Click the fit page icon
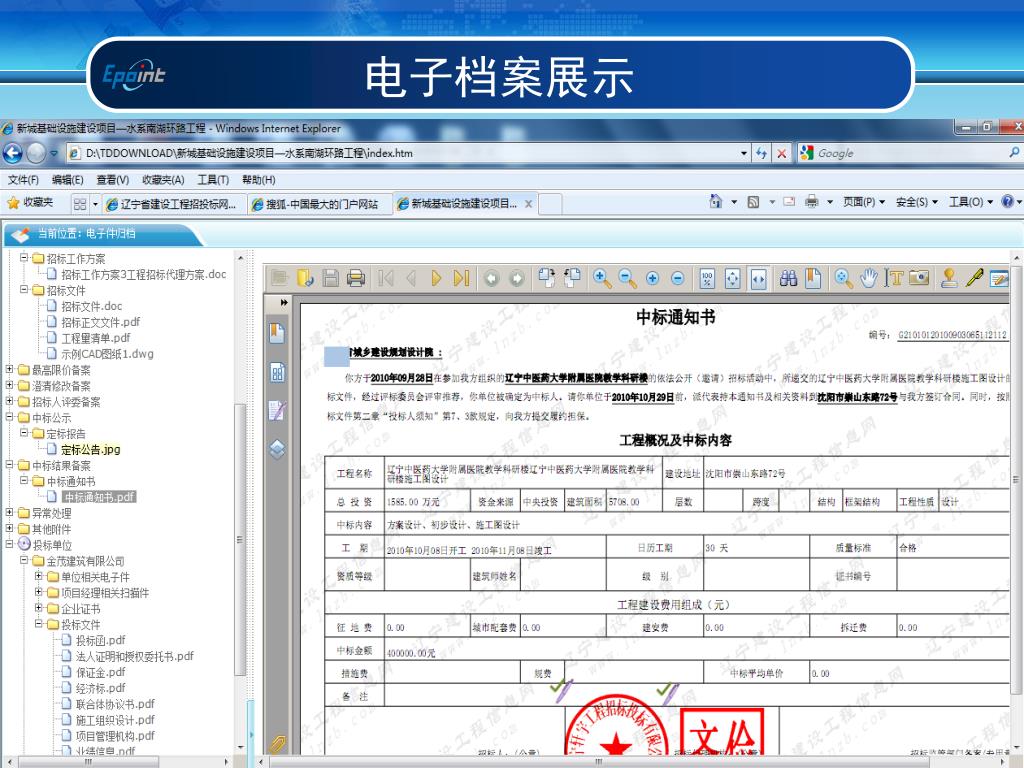 click(733, 279)
